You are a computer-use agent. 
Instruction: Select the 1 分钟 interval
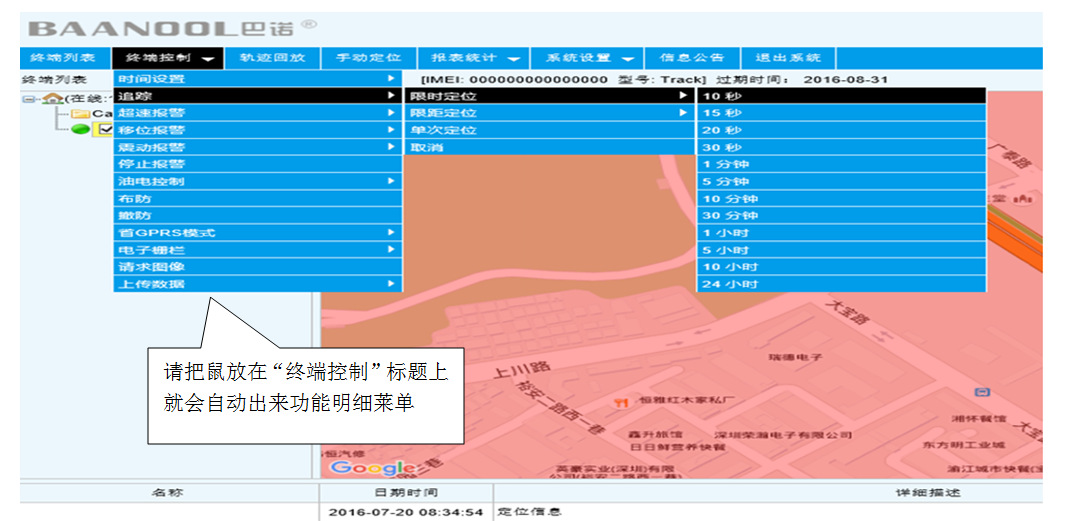point(842,164)
